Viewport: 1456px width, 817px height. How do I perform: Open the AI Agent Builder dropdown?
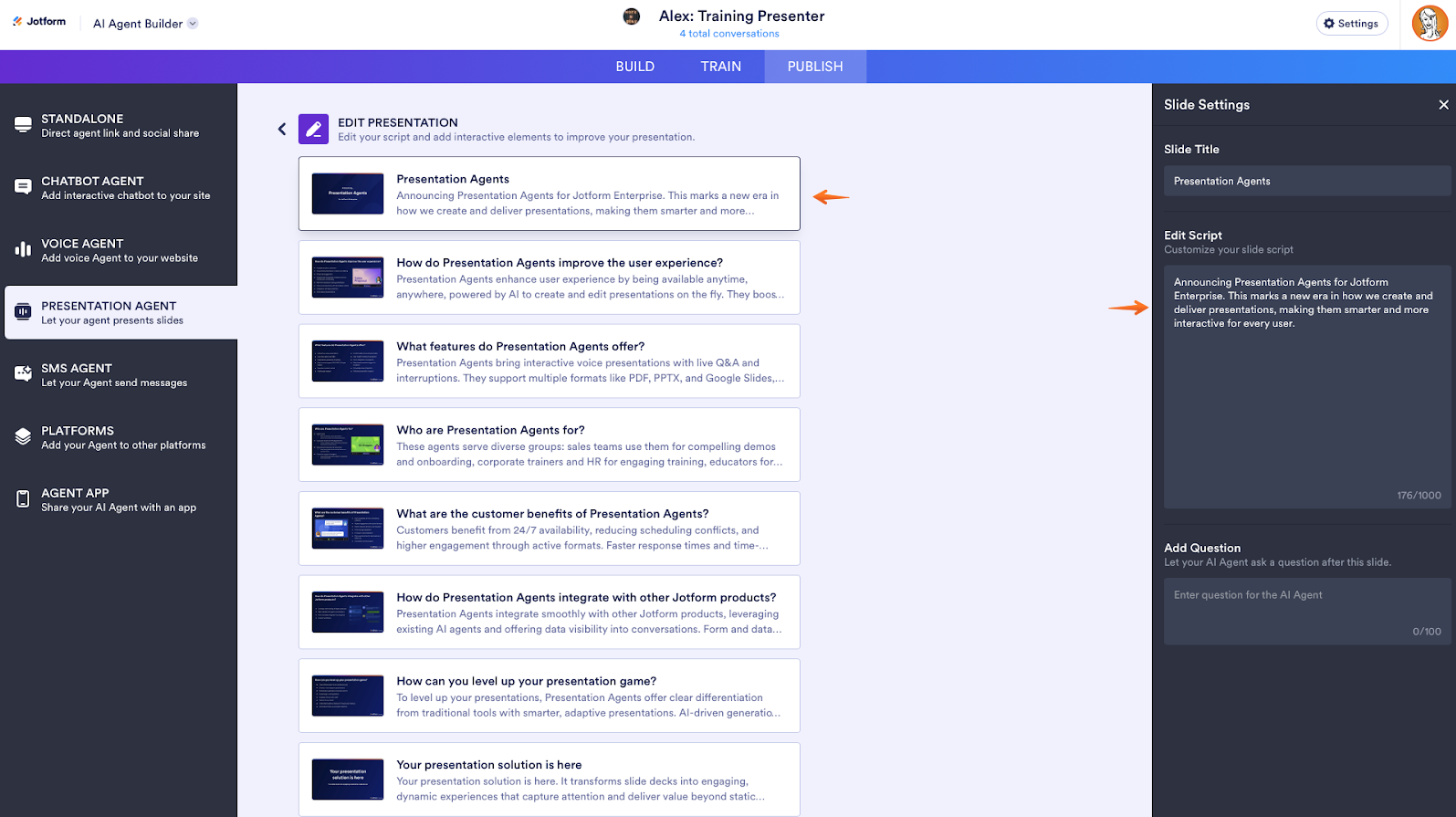pos(145,24)
